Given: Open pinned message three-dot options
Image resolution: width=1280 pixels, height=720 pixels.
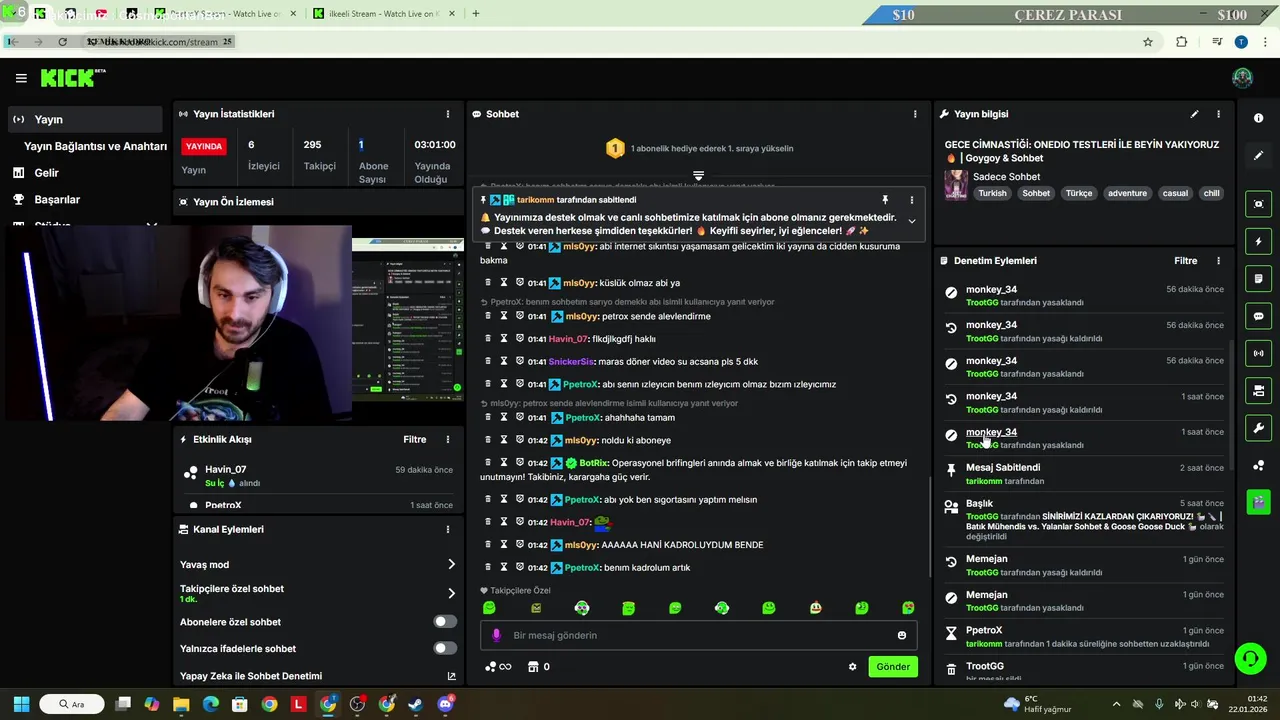Looking at the screenshot, I should tap(911, 200).
